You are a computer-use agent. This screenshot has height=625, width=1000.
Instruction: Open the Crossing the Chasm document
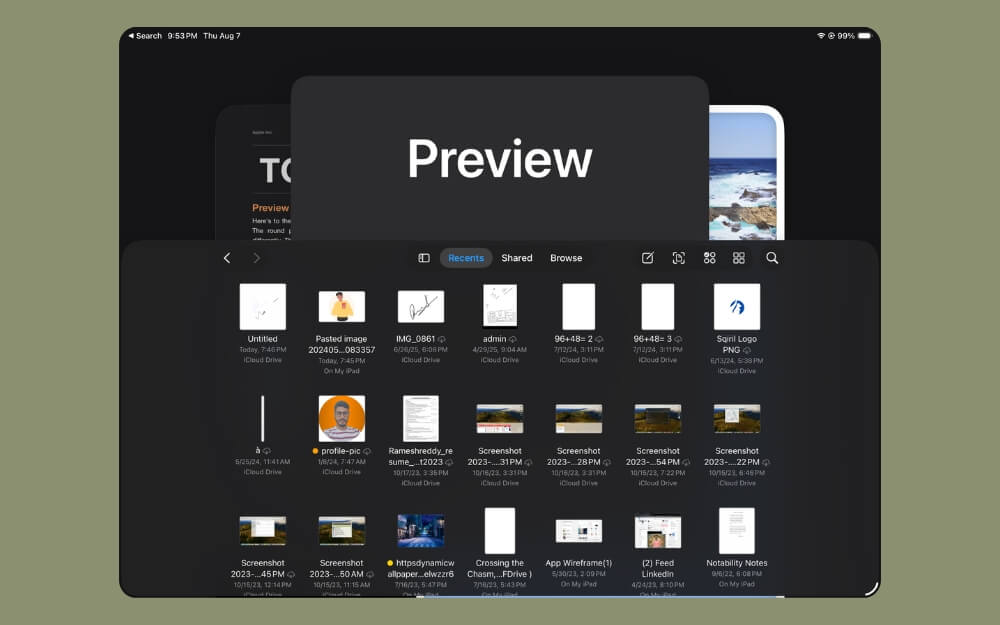pos(500,531)
